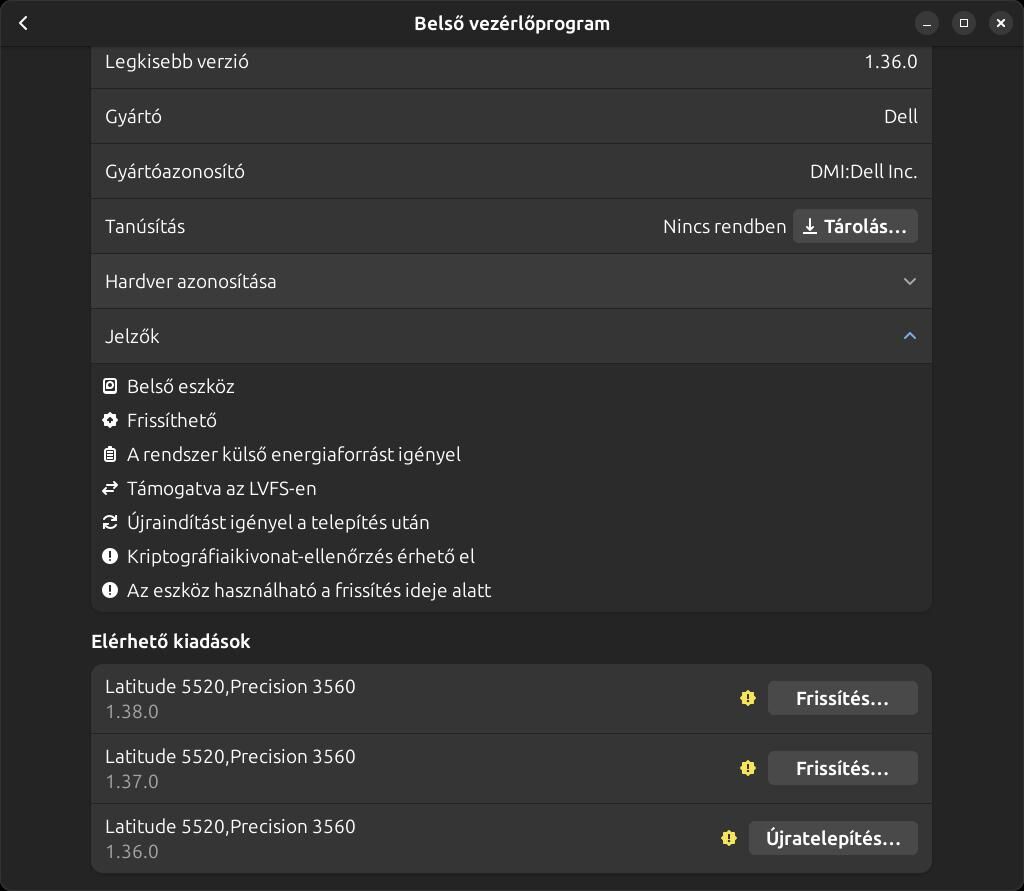Viewport: 1024px width, 891px height.
Task: Click the Belső eszköz flag icon
Action: tap(111, 386)
